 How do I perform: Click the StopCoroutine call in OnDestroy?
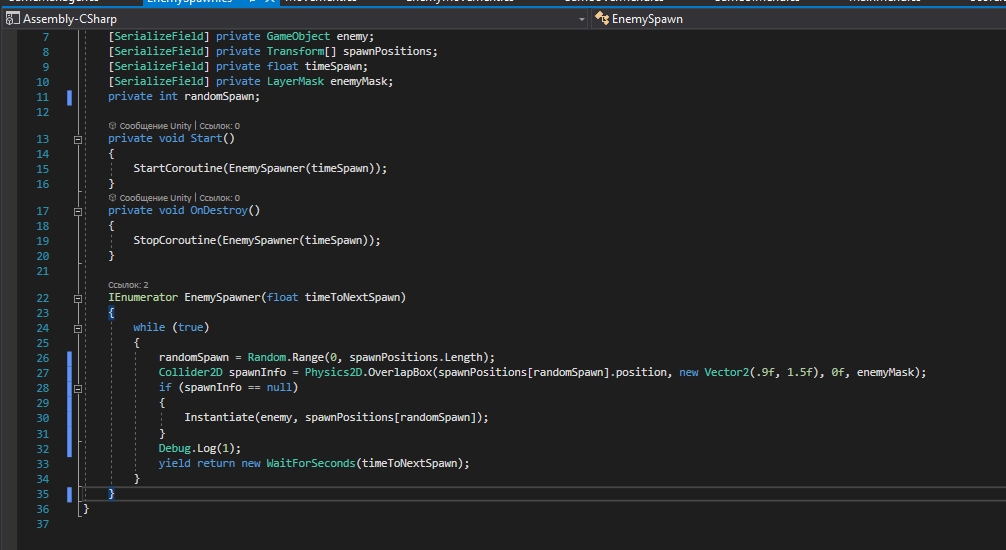pyautogui.click(x=174, y=241)
